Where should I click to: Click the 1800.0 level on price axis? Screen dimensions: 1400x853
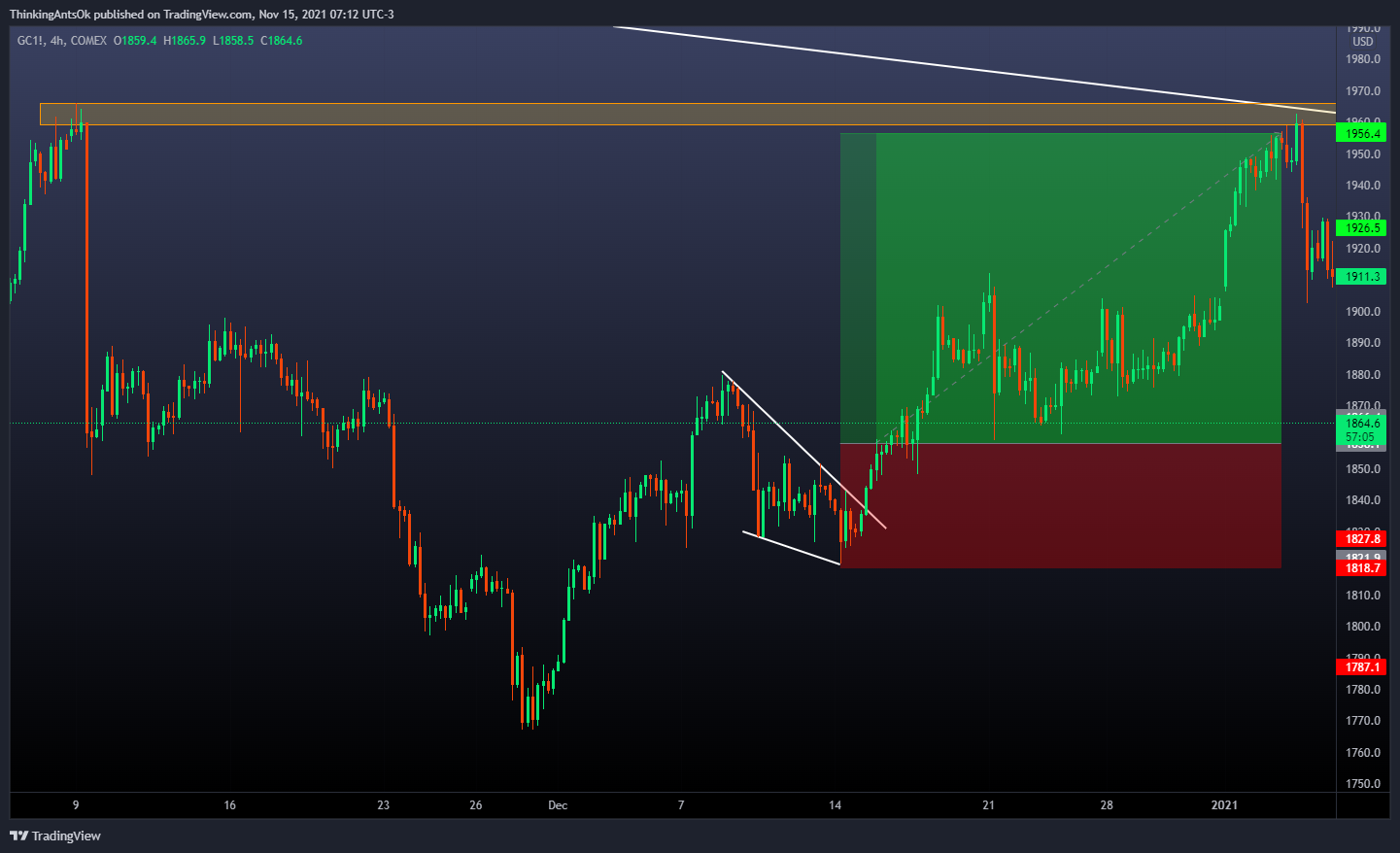click(1363, 627)
